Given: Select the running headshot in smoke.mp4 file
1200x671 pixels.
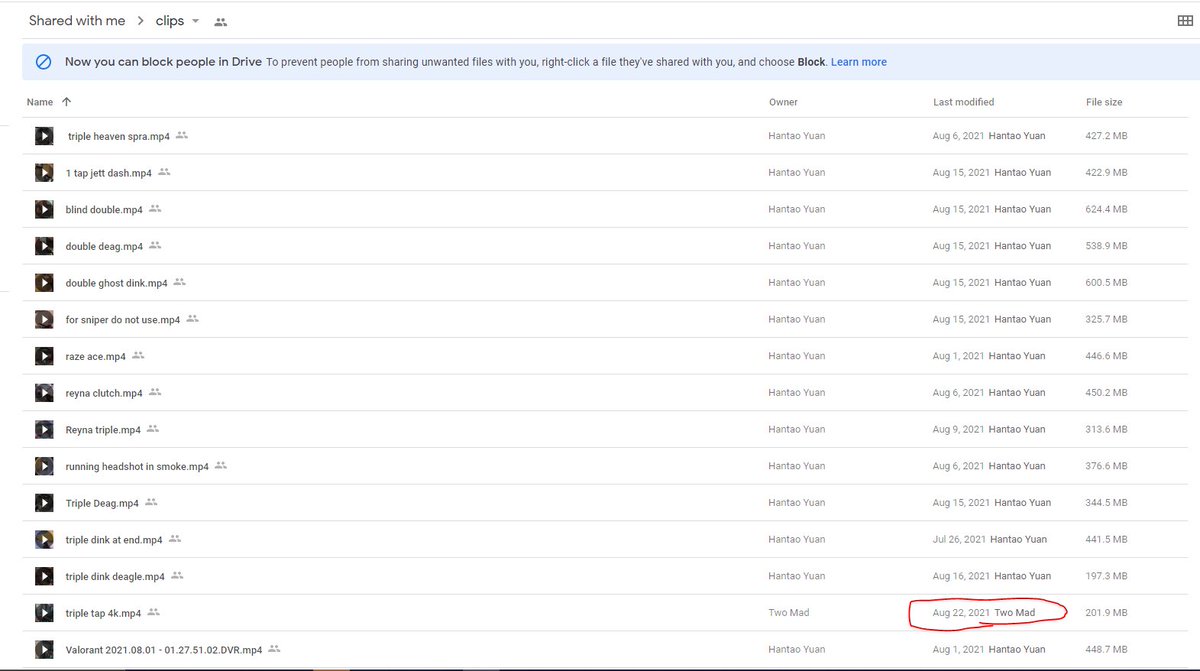Looking at the screenshot, I should coord(137,467).
